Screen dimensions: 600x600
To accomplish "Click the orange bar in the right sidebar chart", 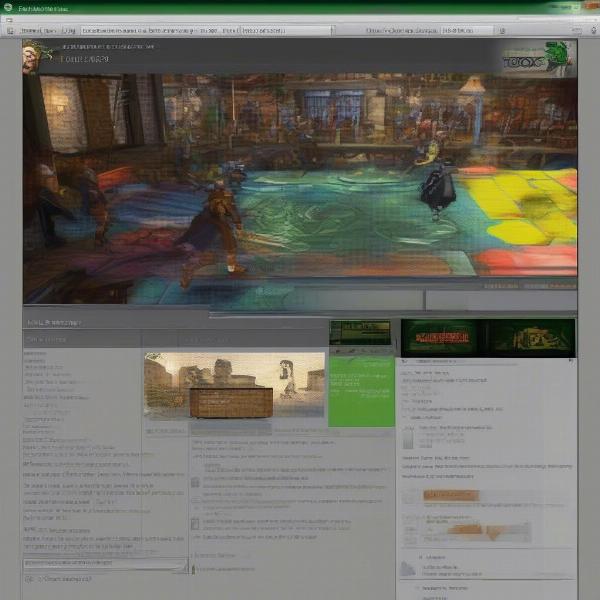I will click(465, 530).
